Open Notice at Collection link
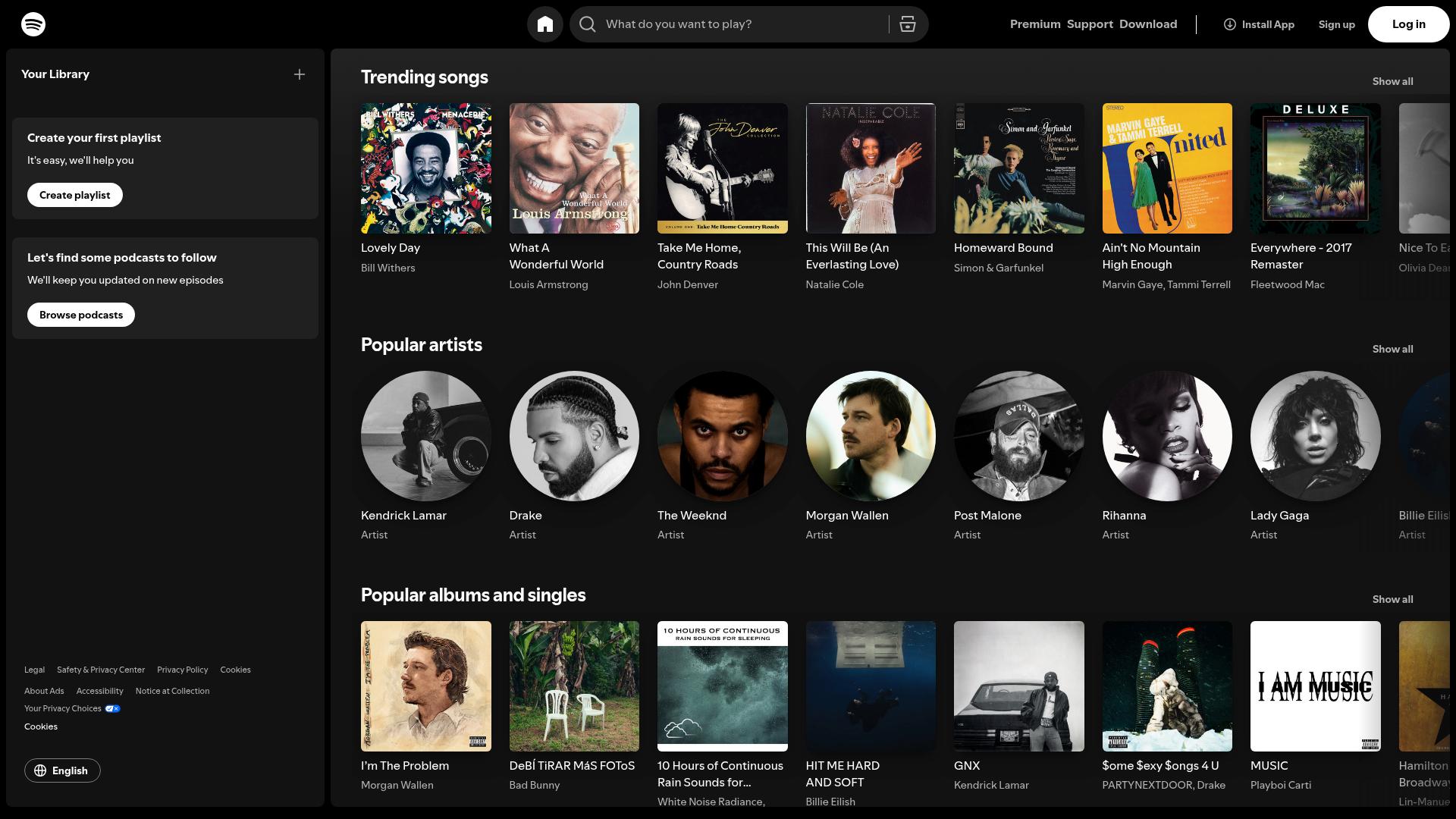 click(x=172, y=691)
